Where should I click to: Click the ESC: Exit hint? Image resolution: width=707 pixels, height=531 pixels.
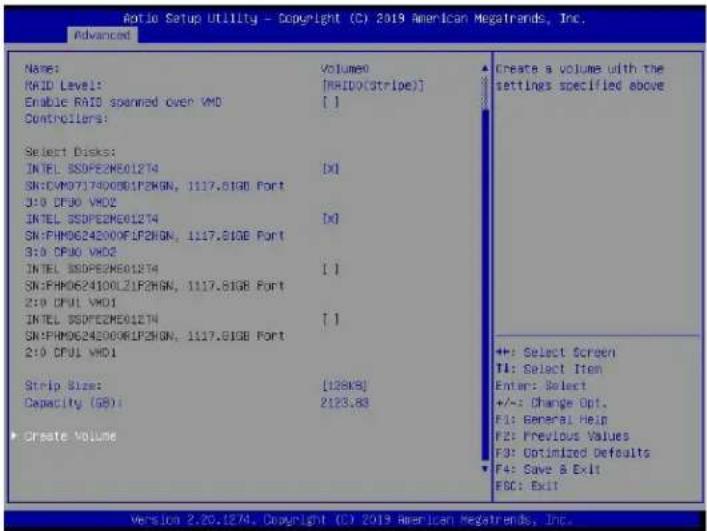pyautogui.click(x=527, y=486)
